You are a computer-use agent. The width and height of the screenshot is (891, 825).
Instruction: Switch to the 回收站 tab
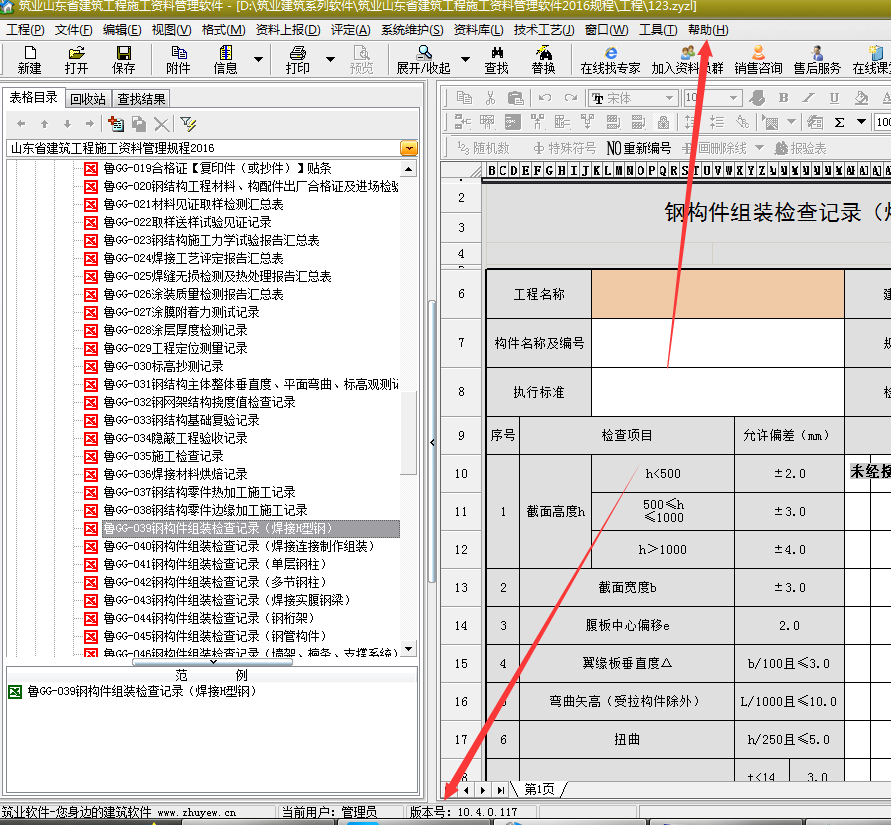click(x=88, y=98)
